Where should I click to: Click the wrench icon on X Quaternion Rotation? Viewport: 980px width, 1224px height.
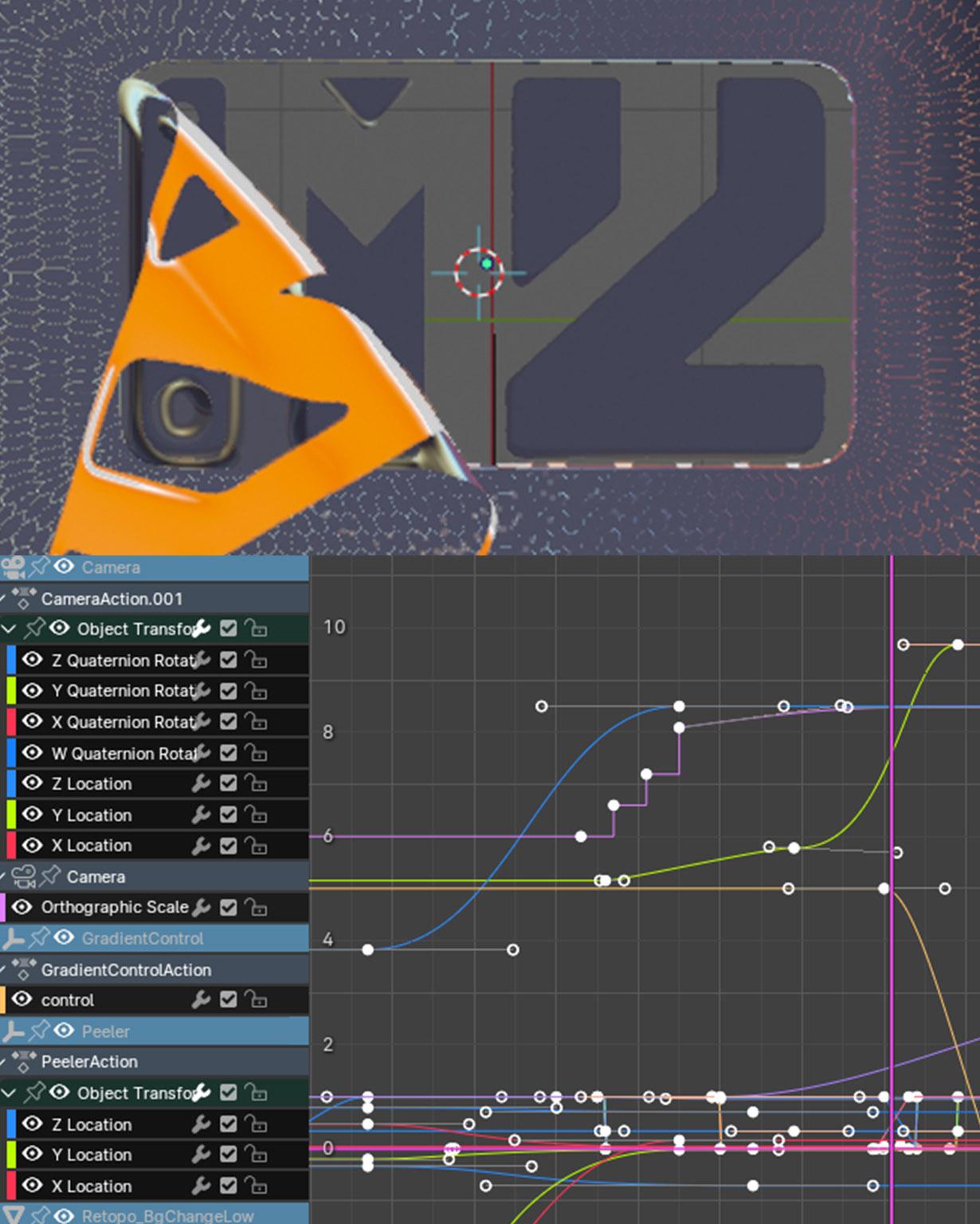tap(201, 721)
